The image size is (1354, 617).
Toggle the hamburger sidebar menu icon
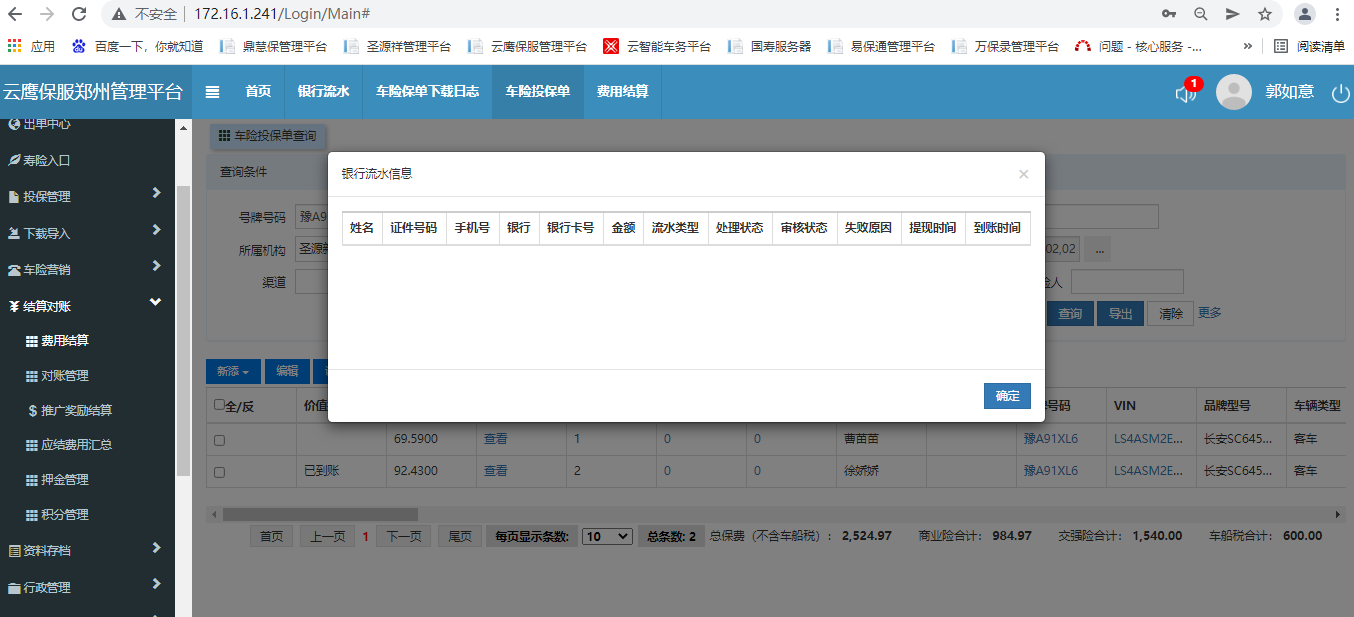[x=212, y=92]
